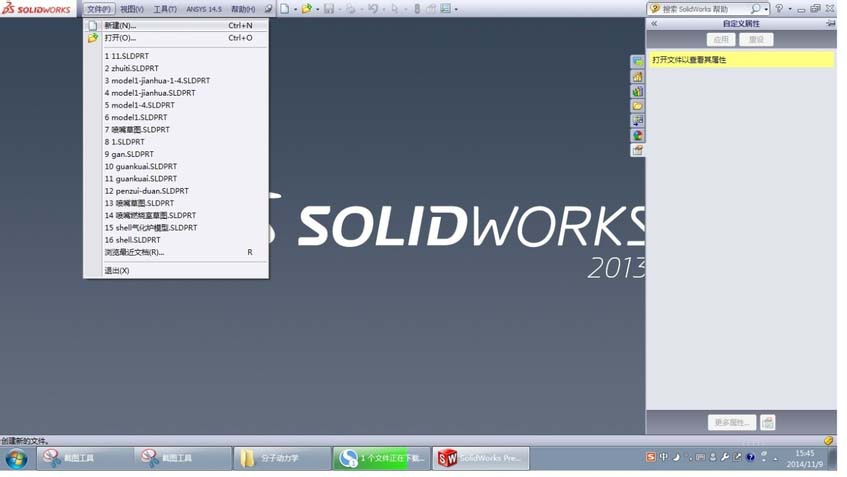The width and height of the screenshot is (847, 477).
Task: Open recent file 2 zhuiti.SLDPRT
Action: pyautogui.click(x=176, y=69)
